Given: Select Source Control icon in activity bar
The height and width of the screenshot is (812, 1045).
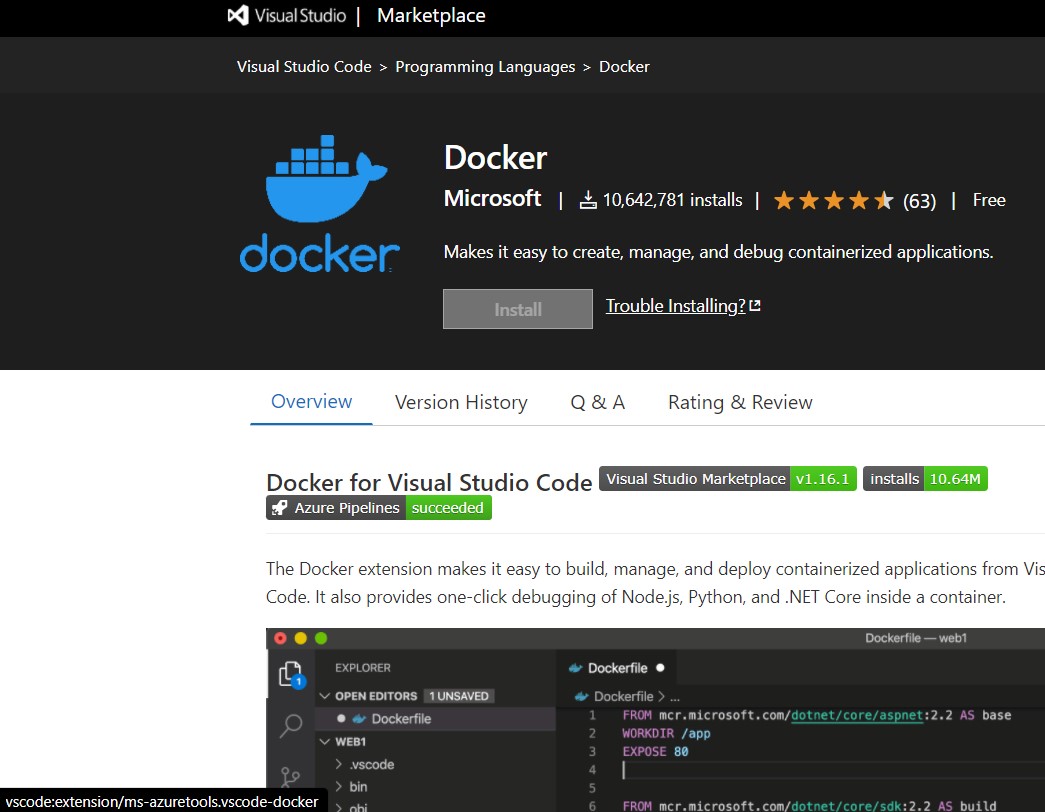Looking at the screenshot, I should click(x=290, y=777).
